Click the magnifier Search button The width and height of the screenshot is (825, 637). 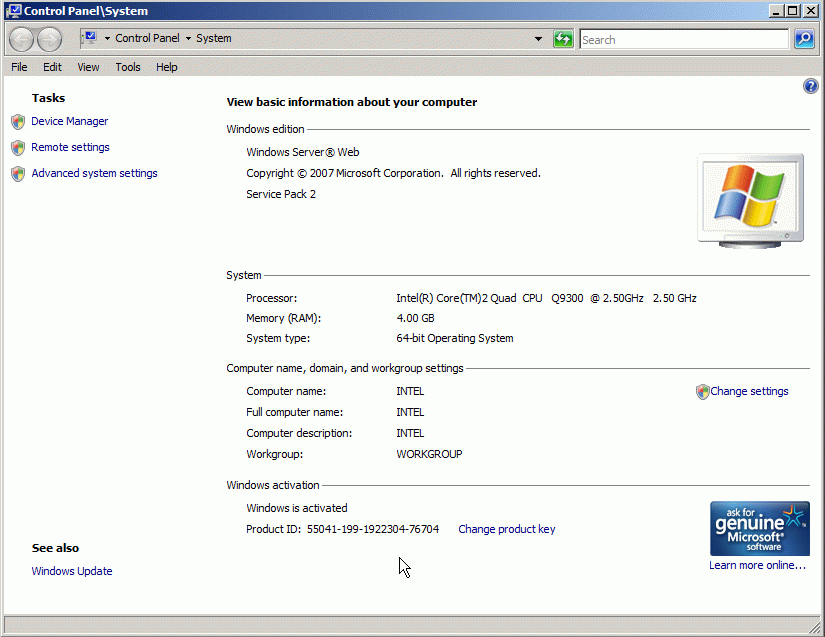coord(804,39)
